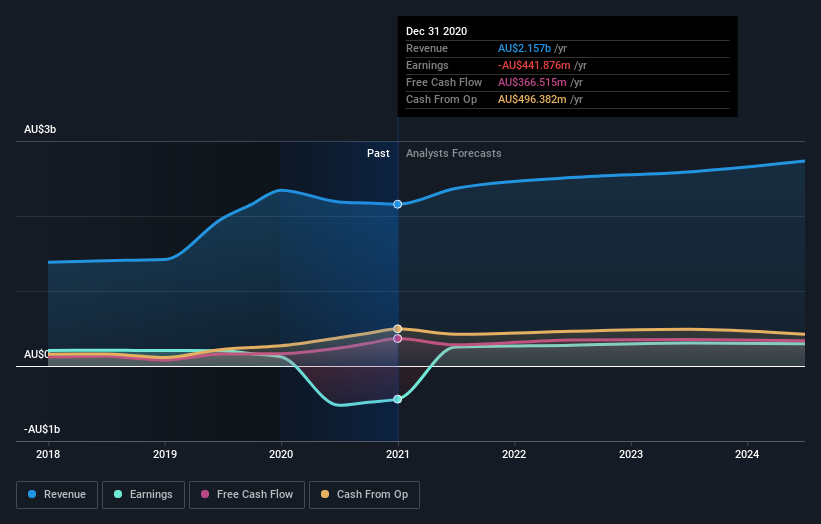821x524 pixels.
Task: Click the AU$496.382m cash from op value
Action: point(532,99)
